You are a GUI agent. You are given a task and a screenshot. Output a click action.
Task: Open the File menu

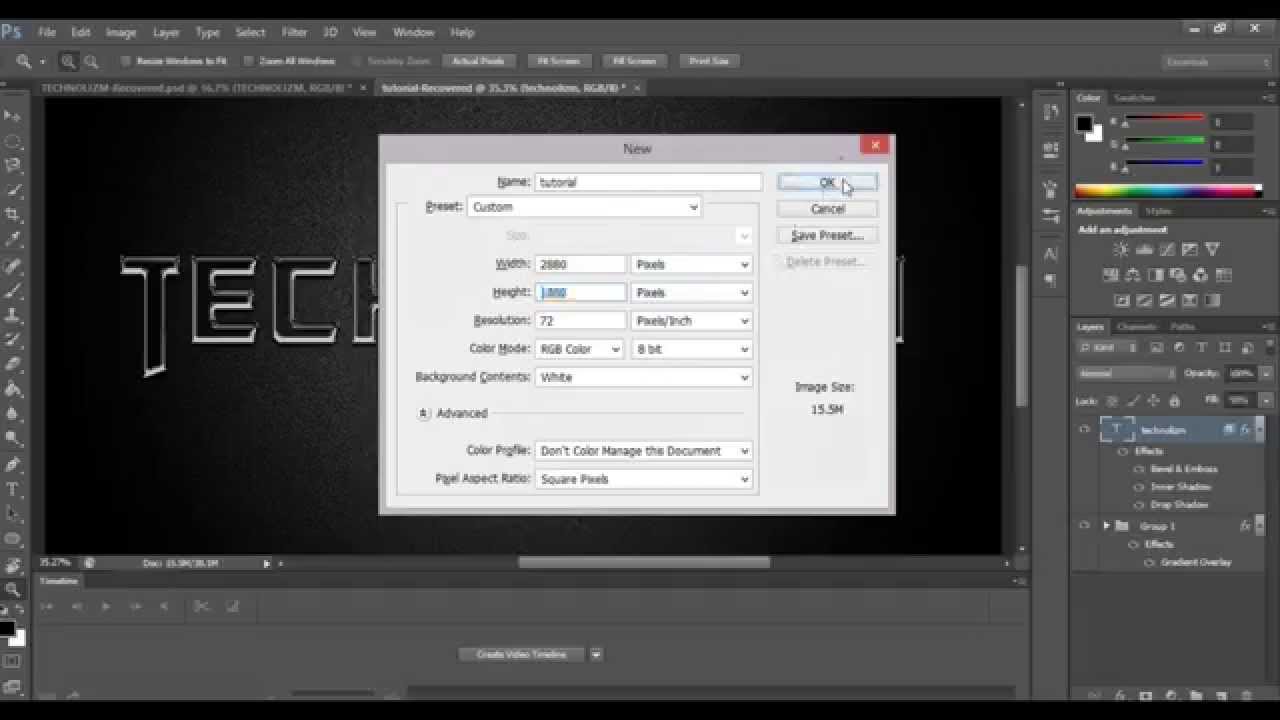pyautogui.click(x=47, y=32)
